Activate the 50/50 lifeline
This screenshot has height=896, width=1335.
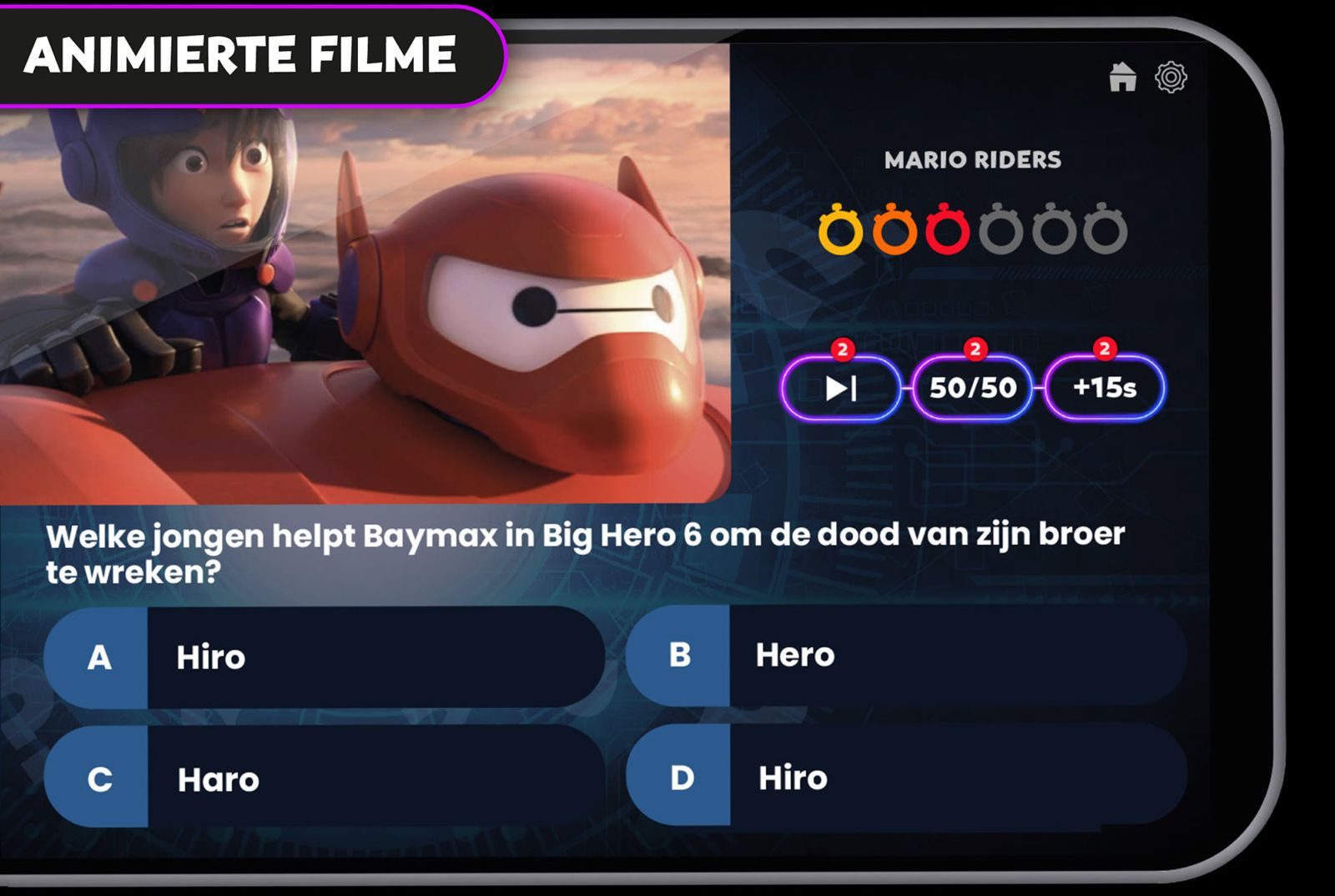[973, 388]
